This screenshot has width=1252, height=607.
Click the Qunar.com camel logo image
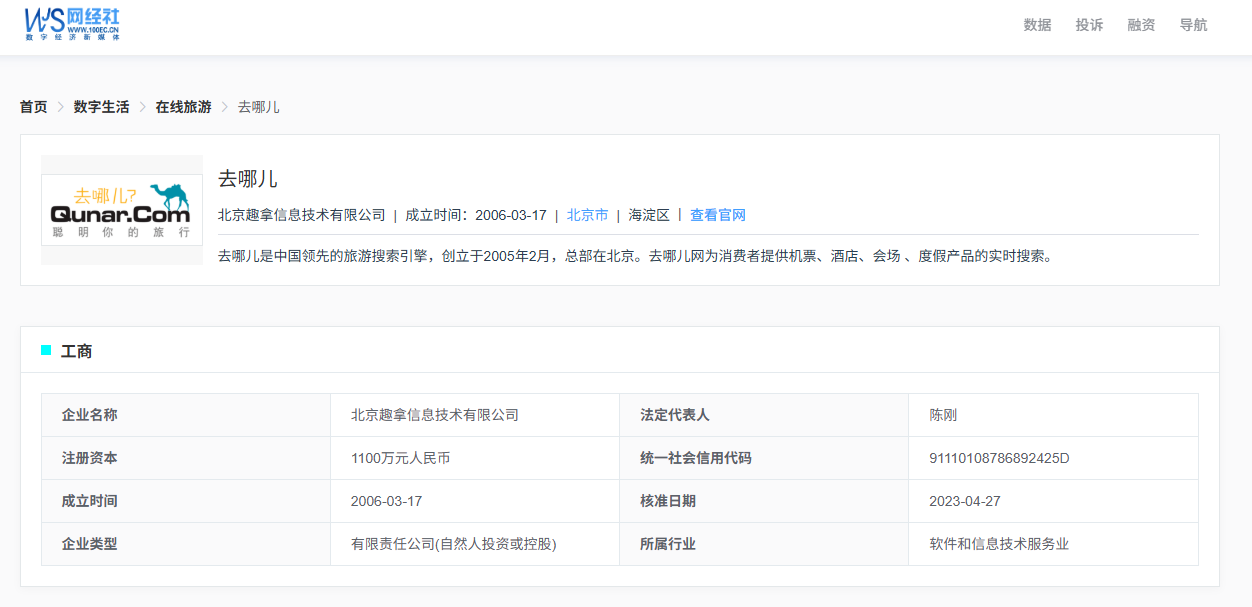tap(121, 210)
